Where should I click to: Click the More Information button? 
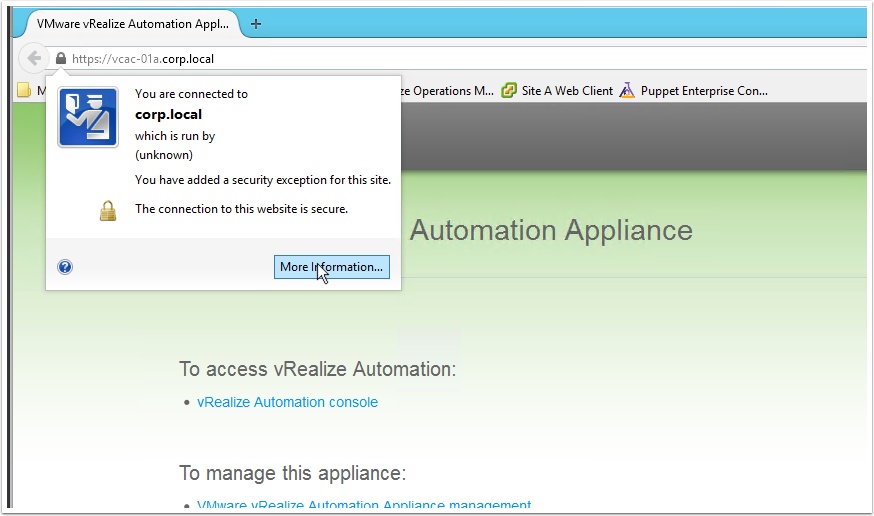332,267
